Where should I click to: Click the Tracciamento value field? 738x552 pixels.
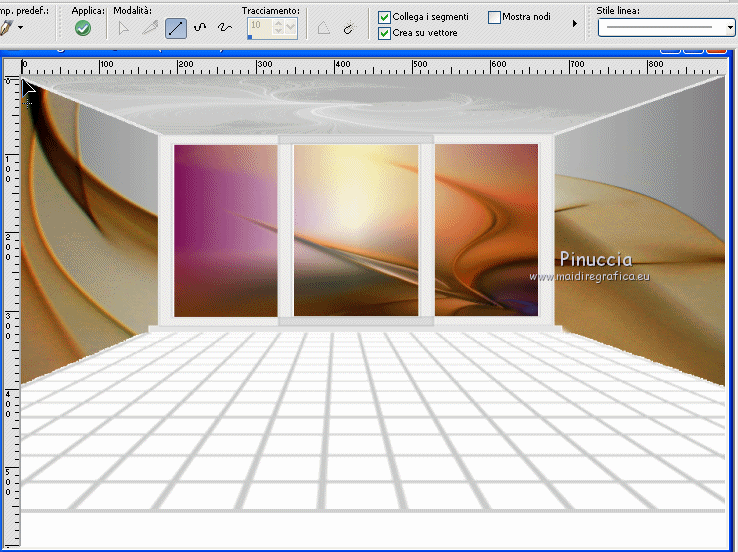click(260, 27)
